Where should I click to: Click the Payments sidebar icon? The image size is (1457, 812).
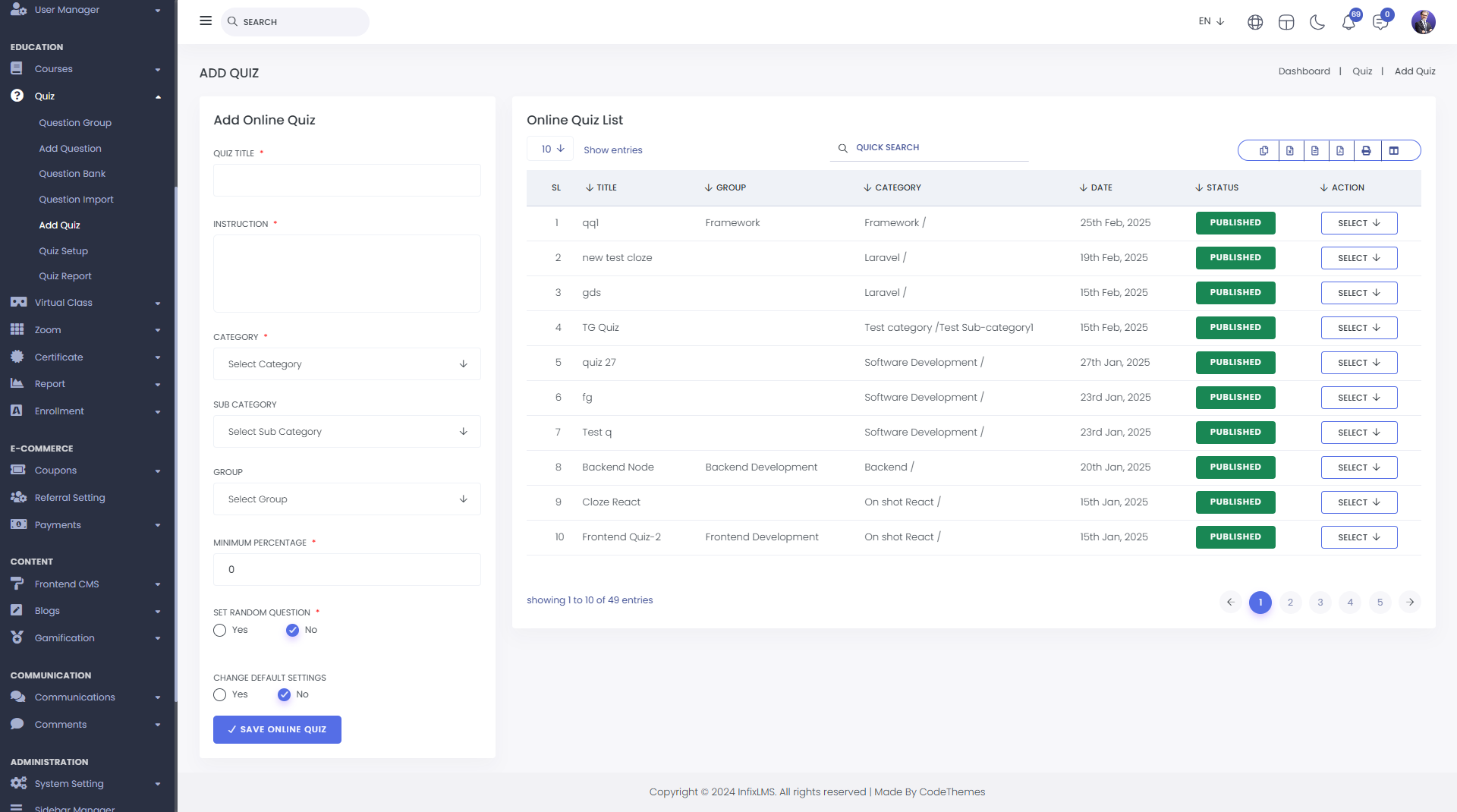pyautogui.click(x=18, y=524)
